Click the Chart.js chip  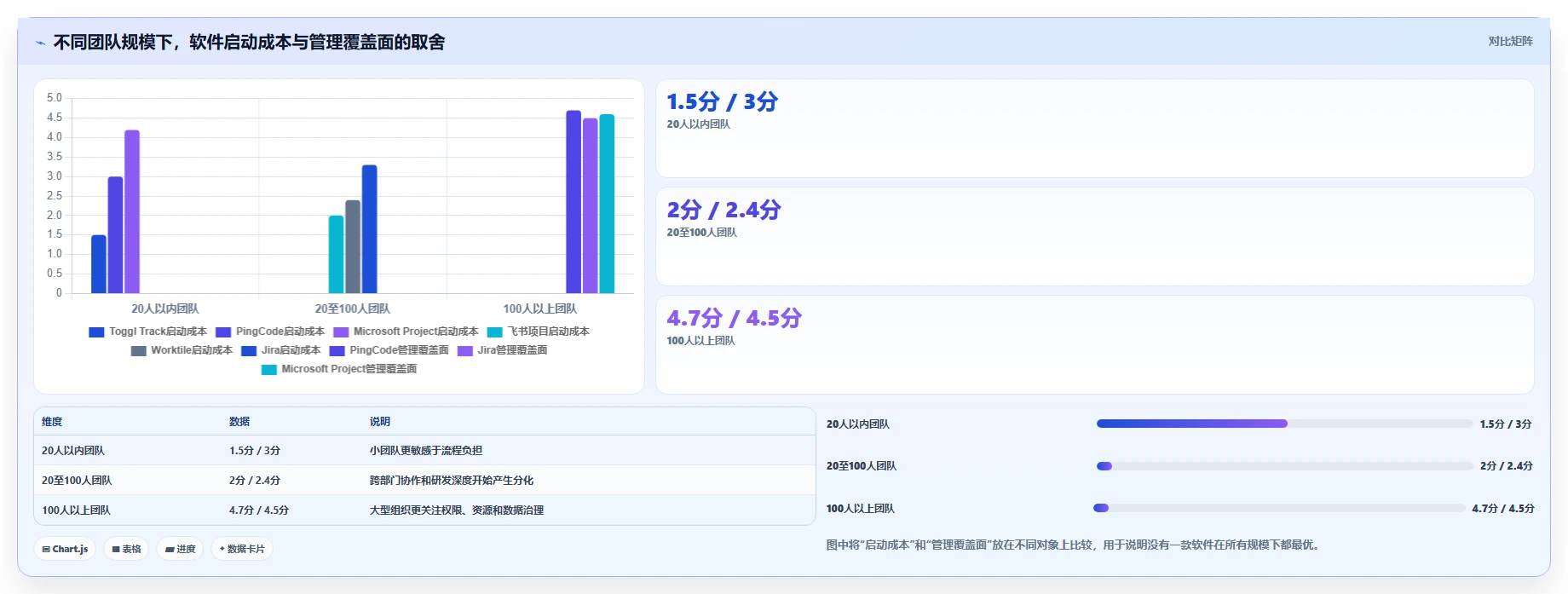[x=65, y=549]
